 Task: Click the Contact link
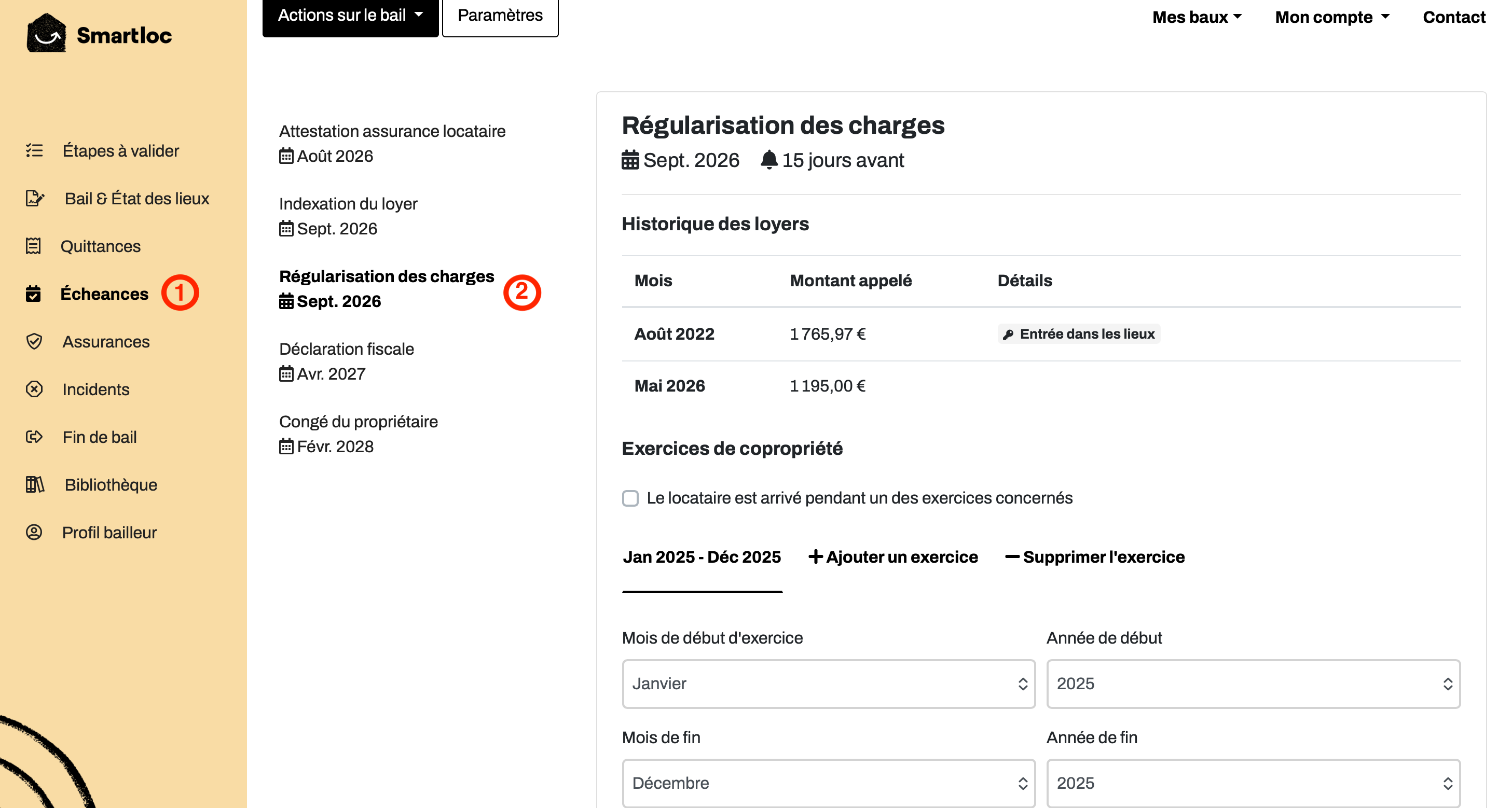coord(1454,17)
